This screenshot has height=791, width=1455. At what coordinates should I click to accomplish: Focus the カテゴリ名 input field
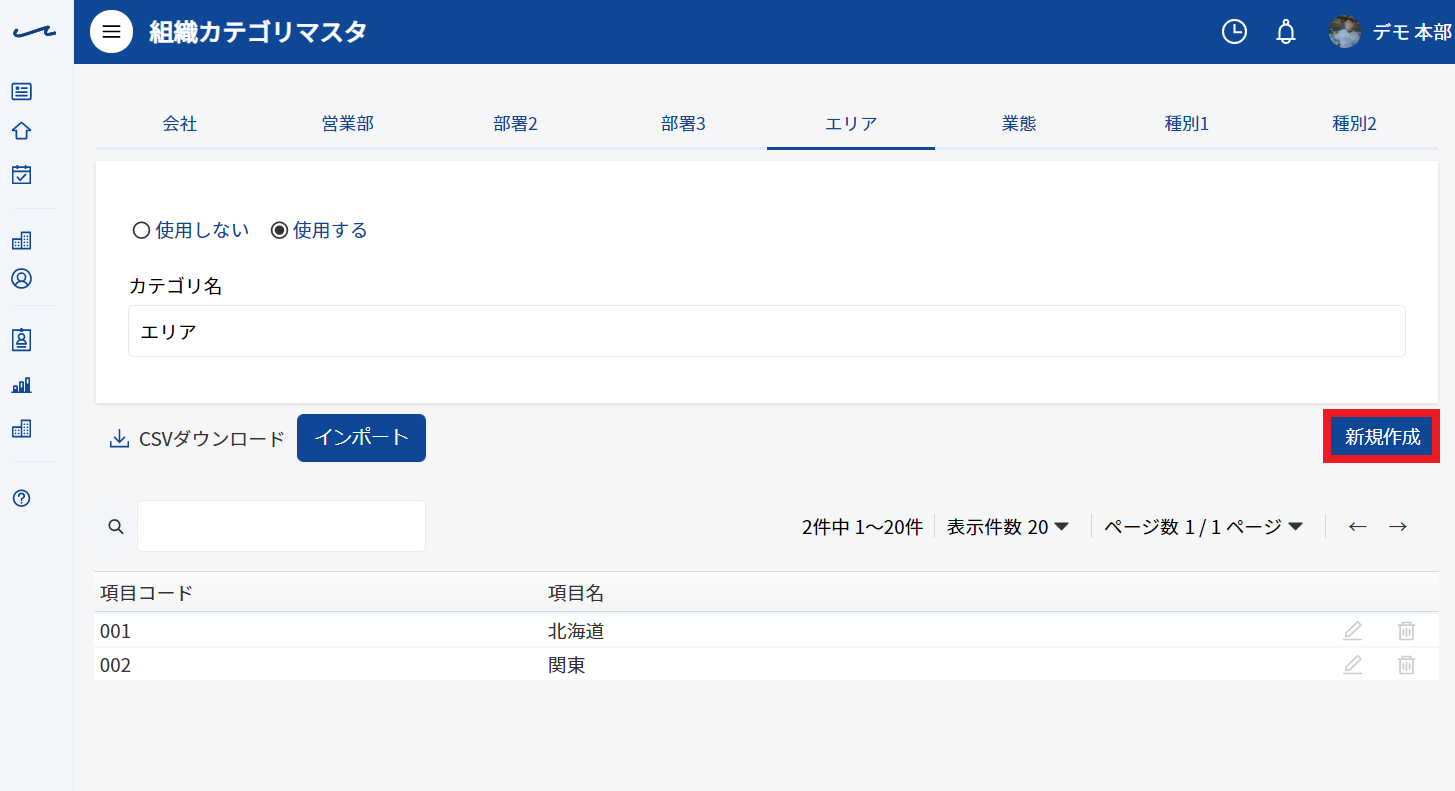click(x=767, y=331)
